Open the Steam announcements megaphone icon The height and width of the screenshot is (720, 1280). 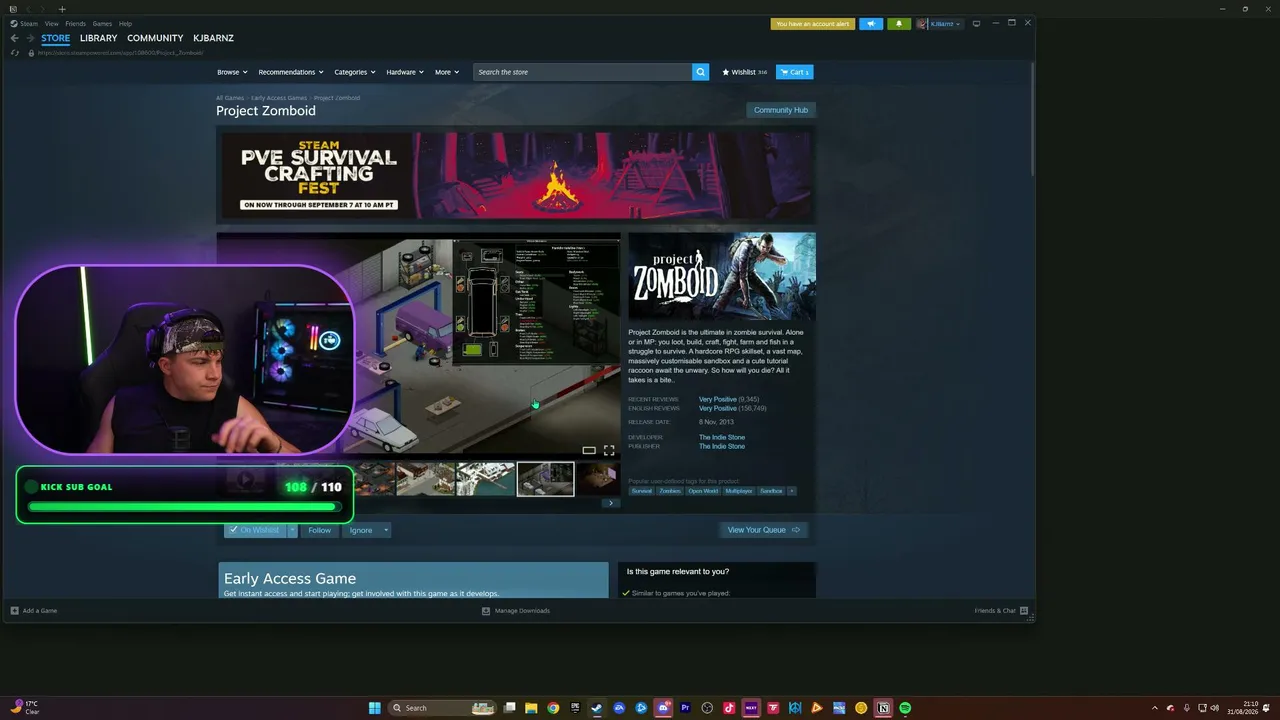[871, 24]
